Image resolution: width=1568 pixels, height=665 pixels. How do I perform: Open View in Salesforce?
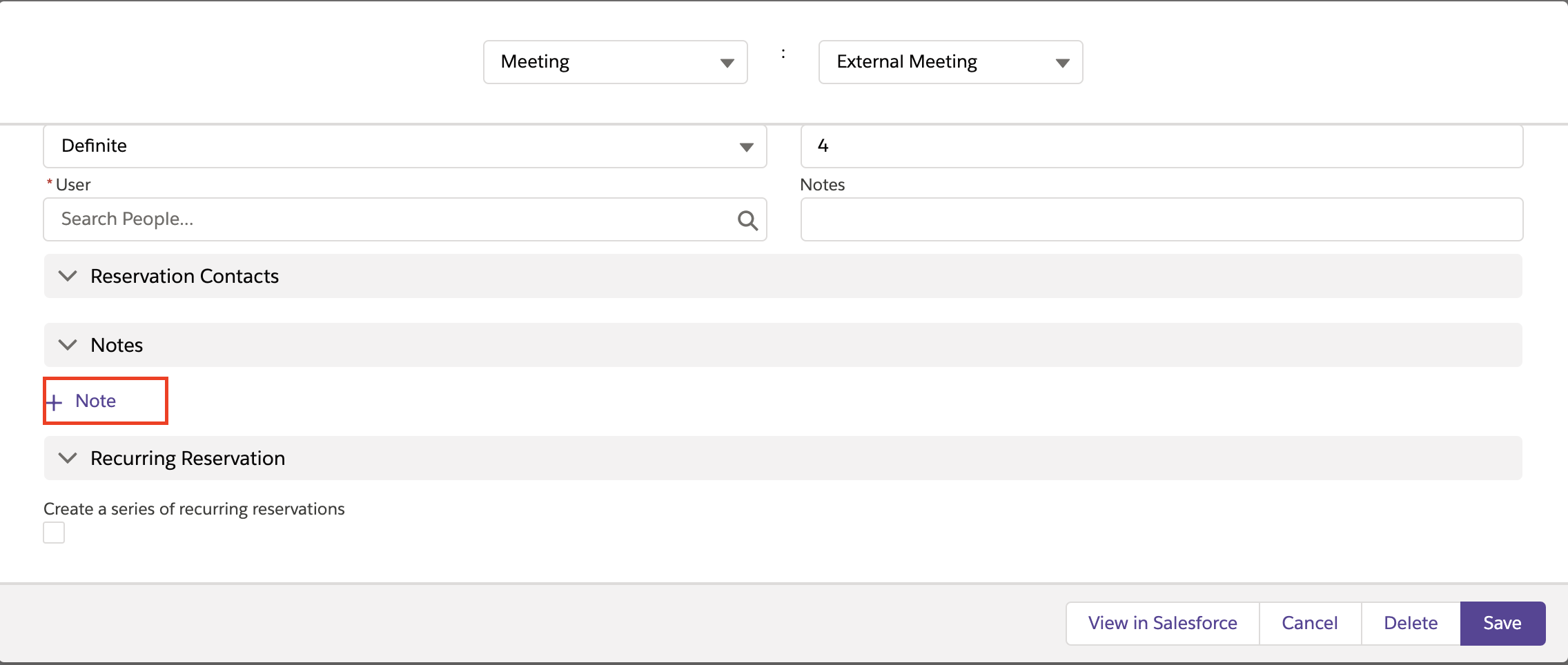click(1162, 623)
